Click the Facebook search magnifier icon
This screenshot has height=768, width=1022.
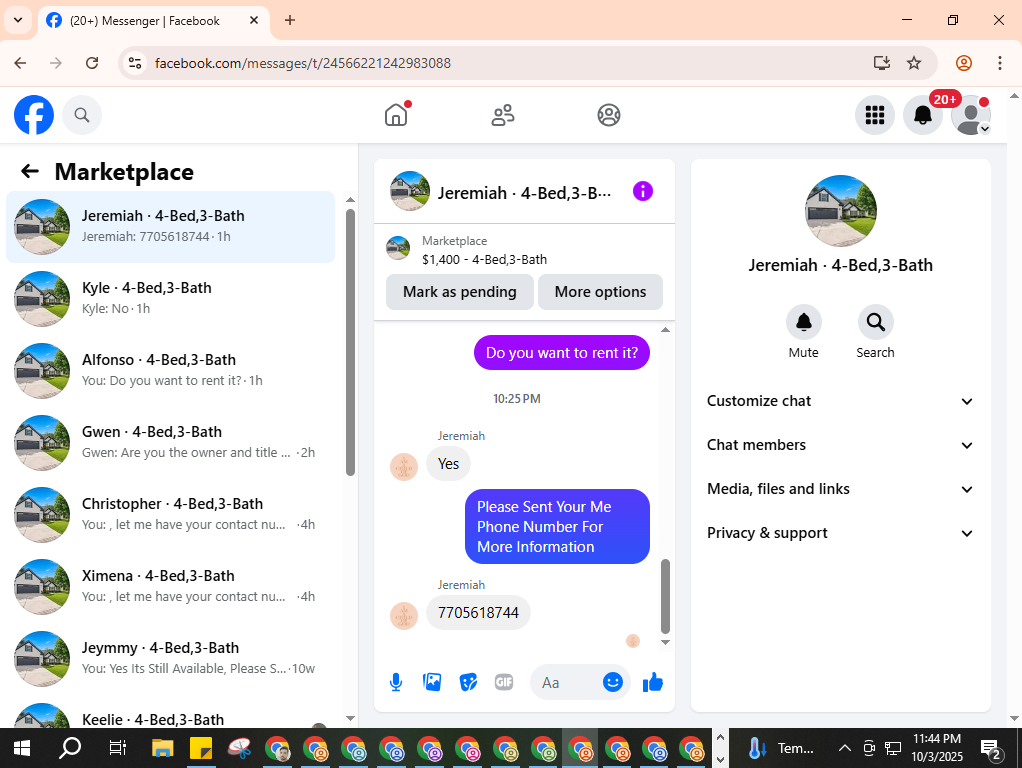pyautogui.click(x=81, y=115)
